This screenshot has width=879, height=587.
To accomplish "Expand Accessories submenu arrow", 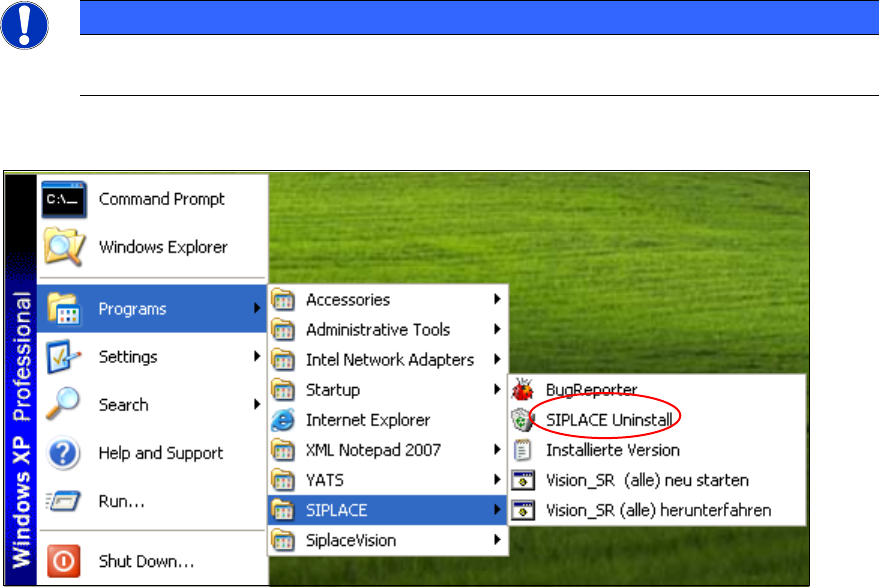I will click(497, 299).
